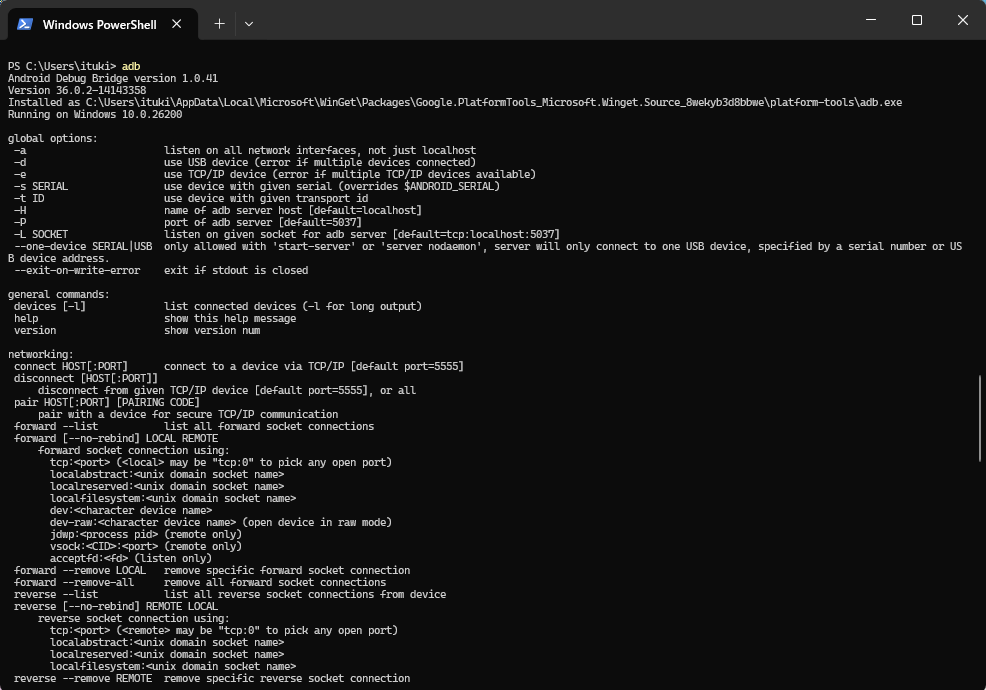Image resolution: width=986 pixels, height=690 pixels.
Task: Click 'forward --remove-all' command text
Action: point(74,582)
